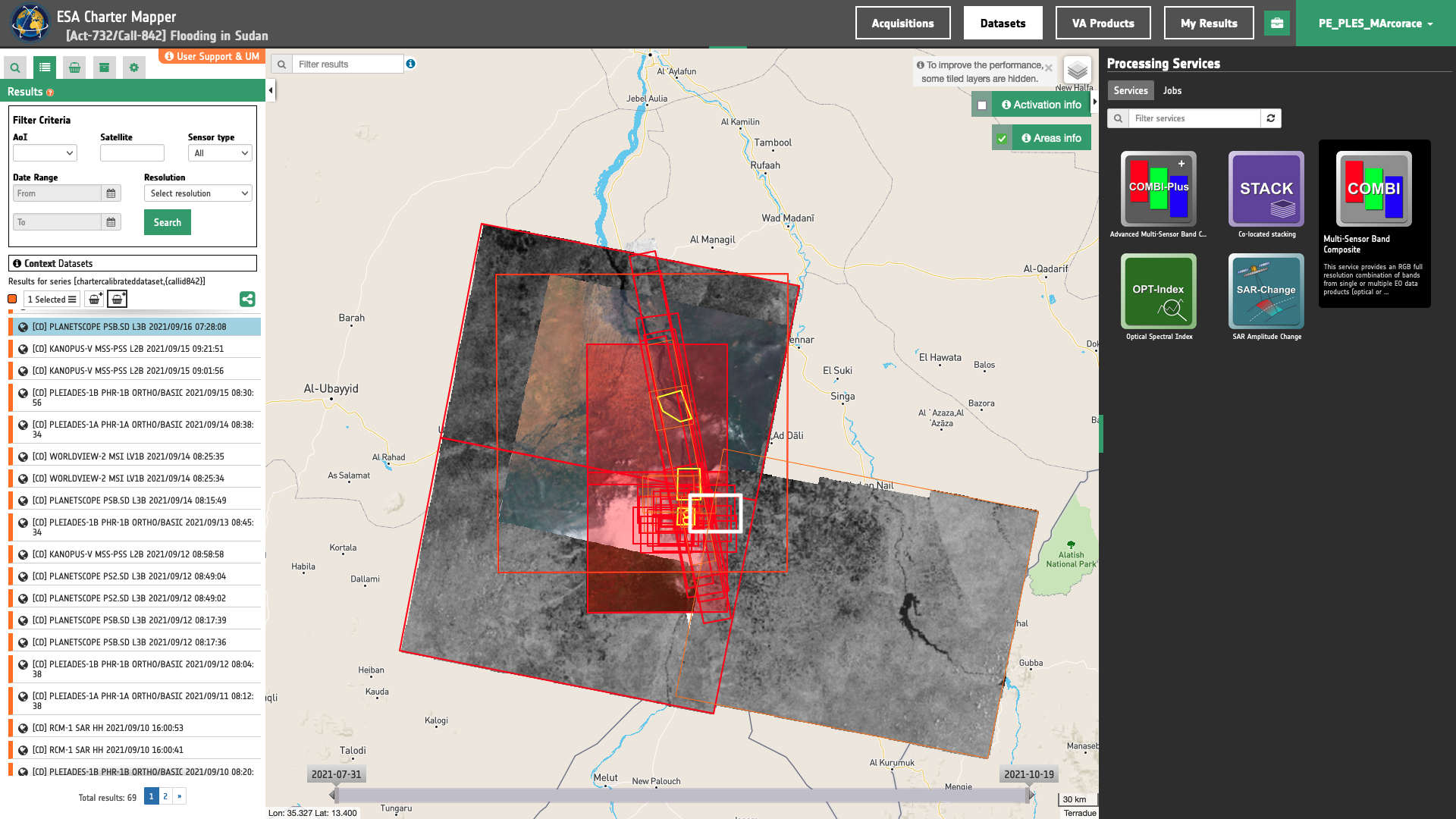
Task: Open the COMBI-Plus service
Action: (1159, 189)
